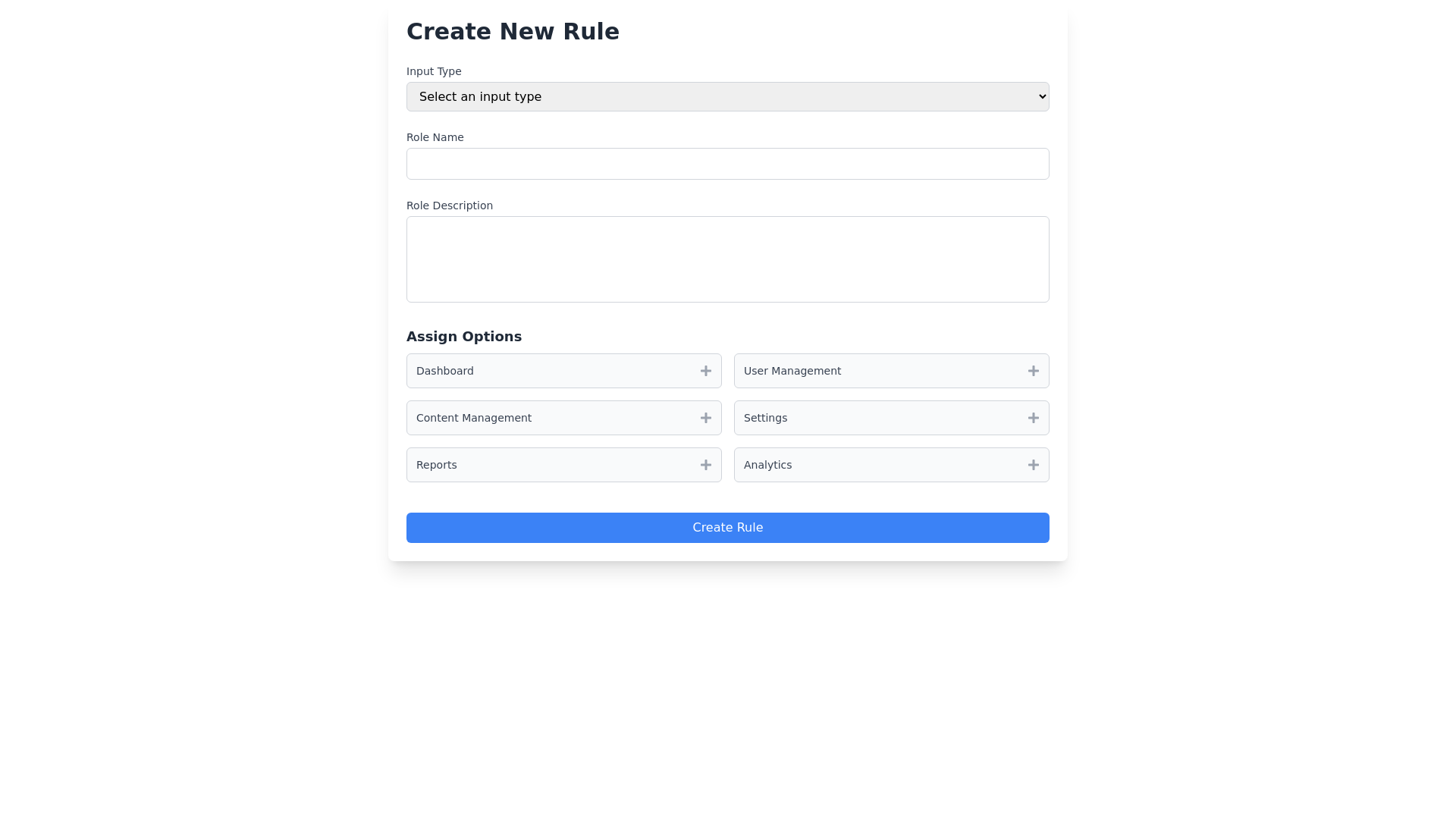The height and width of the screenshot is (819, 1456).
Task: Add Reports using its plus icon
Action: point(705,465)
